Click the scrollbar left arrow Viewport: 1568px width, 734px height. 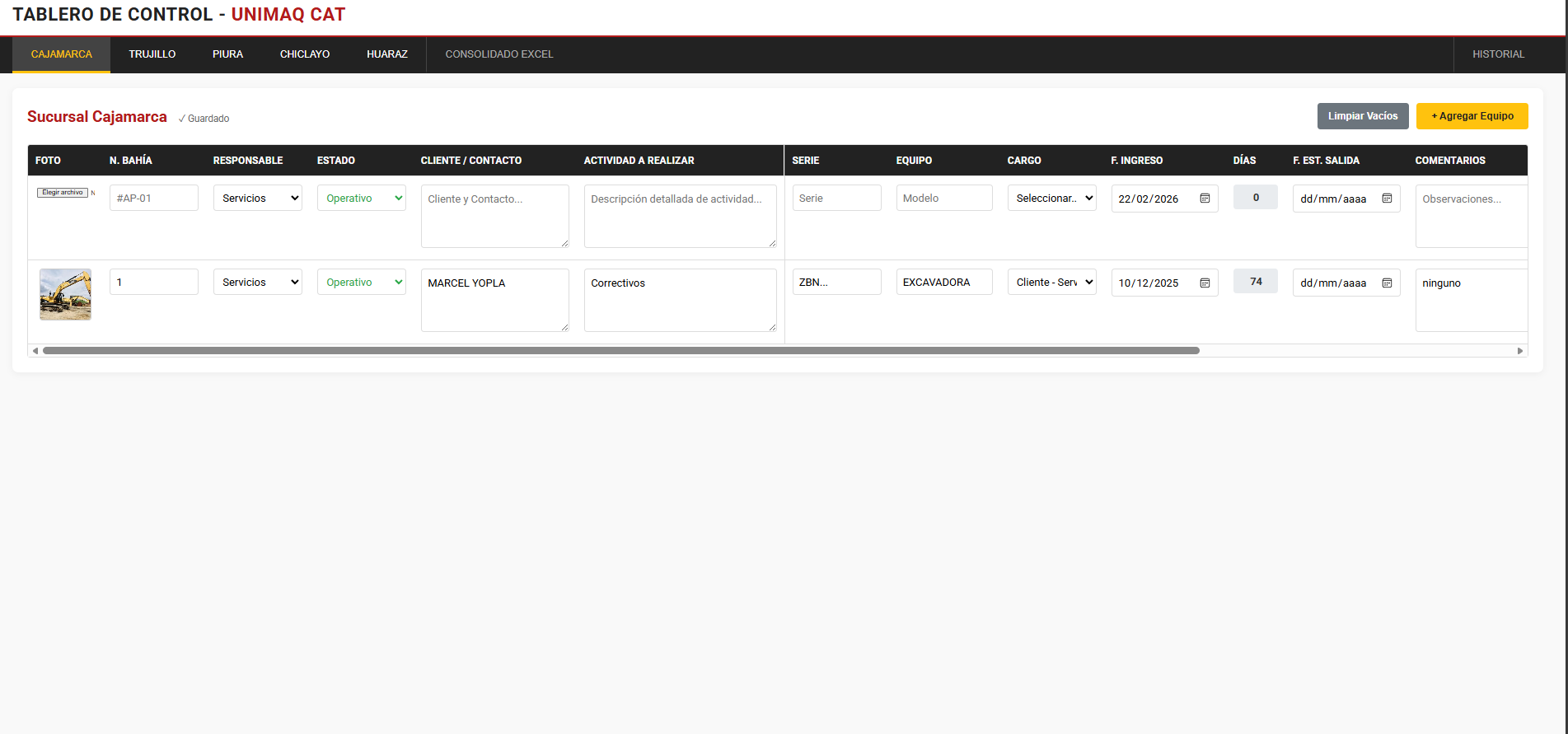[35, 351]
